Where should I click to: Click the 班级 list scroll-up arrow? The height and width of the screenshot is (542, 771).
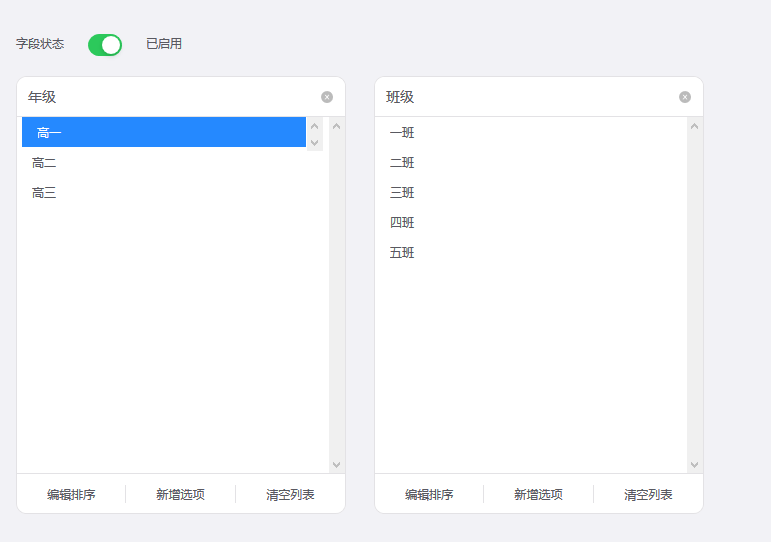[x=695, y=126]
